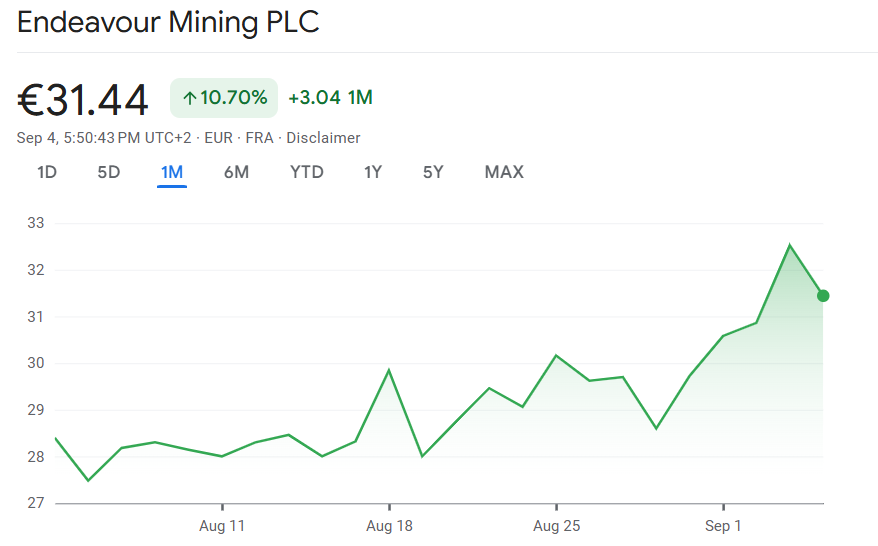Click the Sep 1 date marker
This screenshot has width=878, height=546.
point(723,525)
